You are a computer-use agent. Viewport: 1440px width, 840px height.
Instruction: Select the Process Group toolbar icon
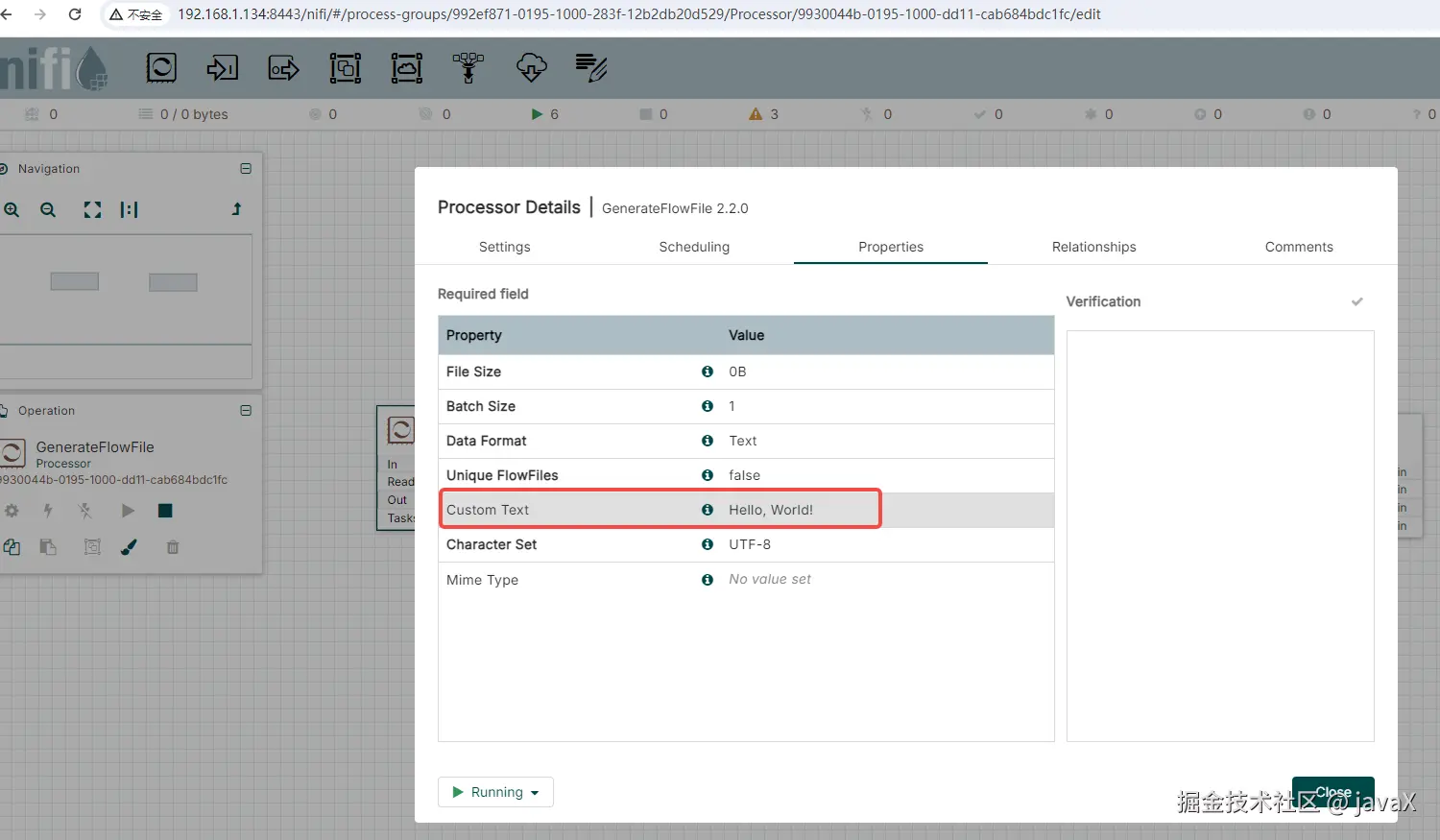pyautogui.click(x=346, y=67)
